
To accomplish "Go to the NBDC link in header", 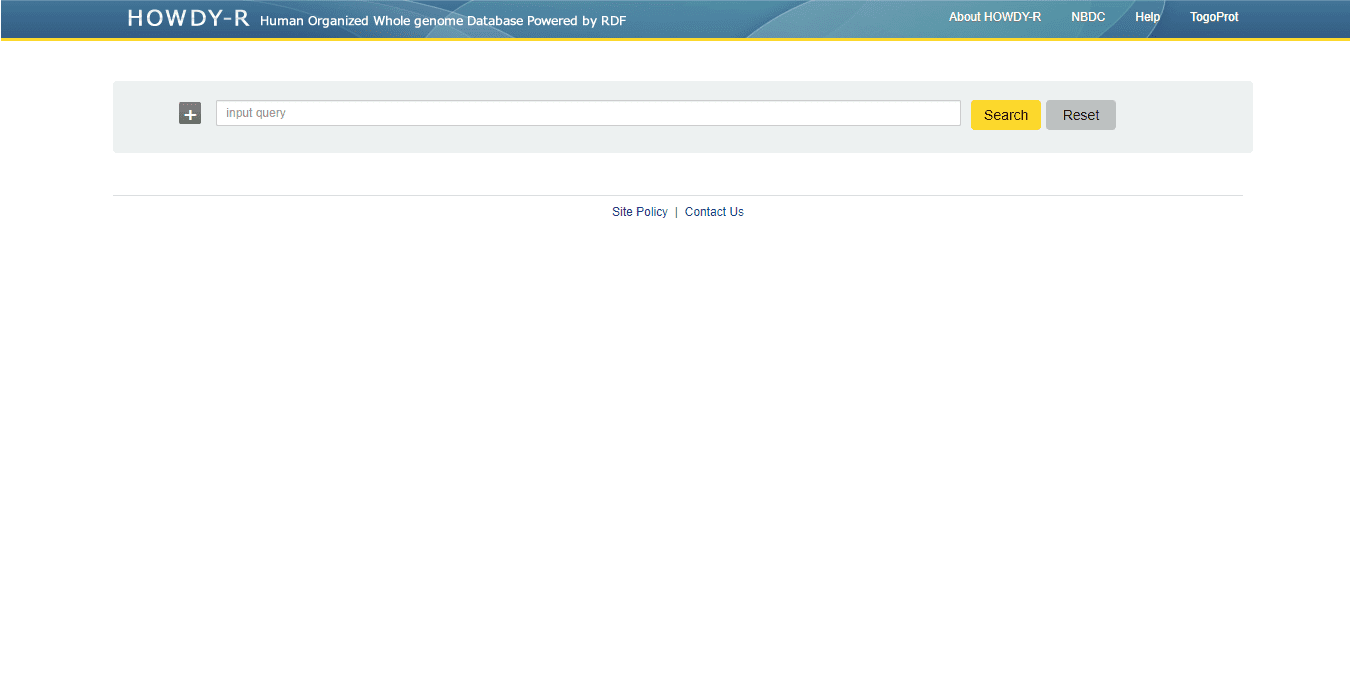I will (x=1088, y=17).
